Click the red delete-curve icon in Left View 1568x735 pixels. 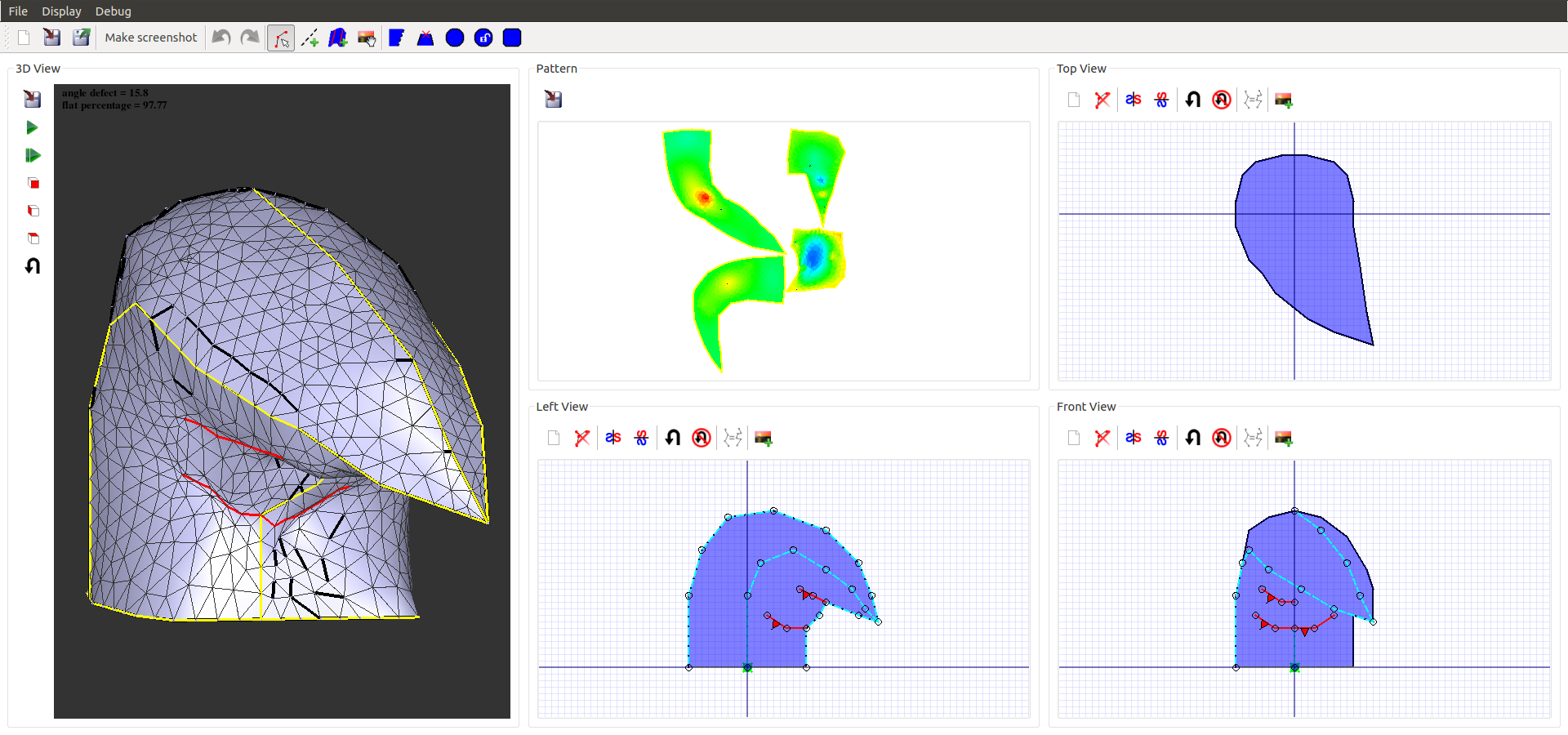582,438
